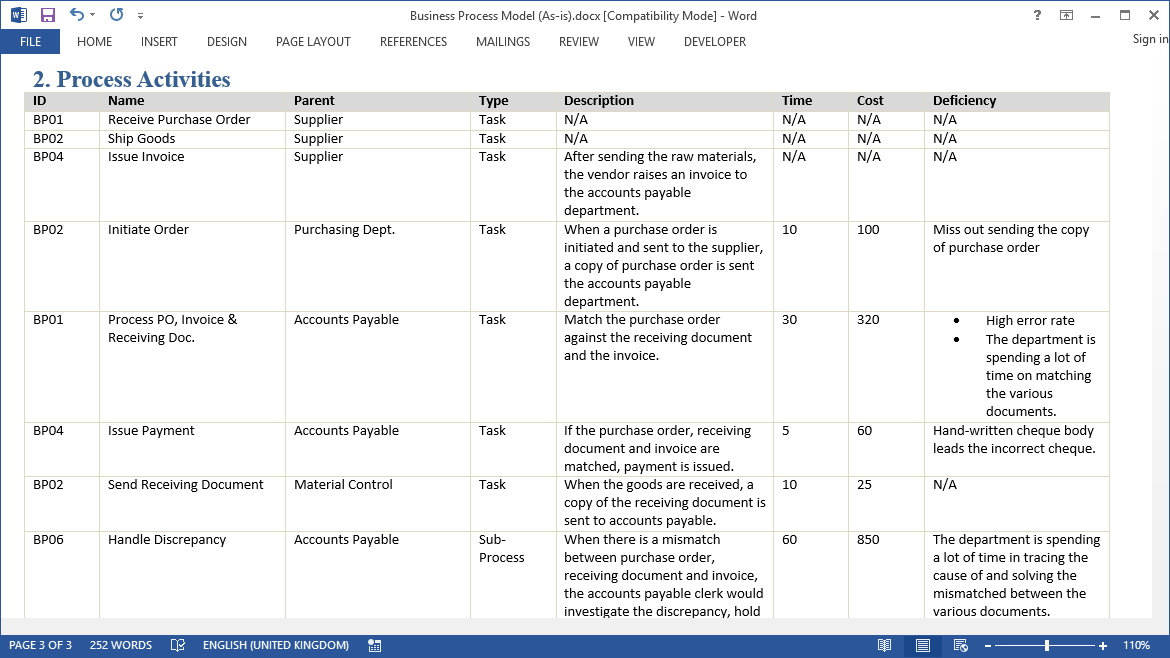1170x658 pixels.
Task: Switch to the MAILINGS tab
Action: pos(503,42)
